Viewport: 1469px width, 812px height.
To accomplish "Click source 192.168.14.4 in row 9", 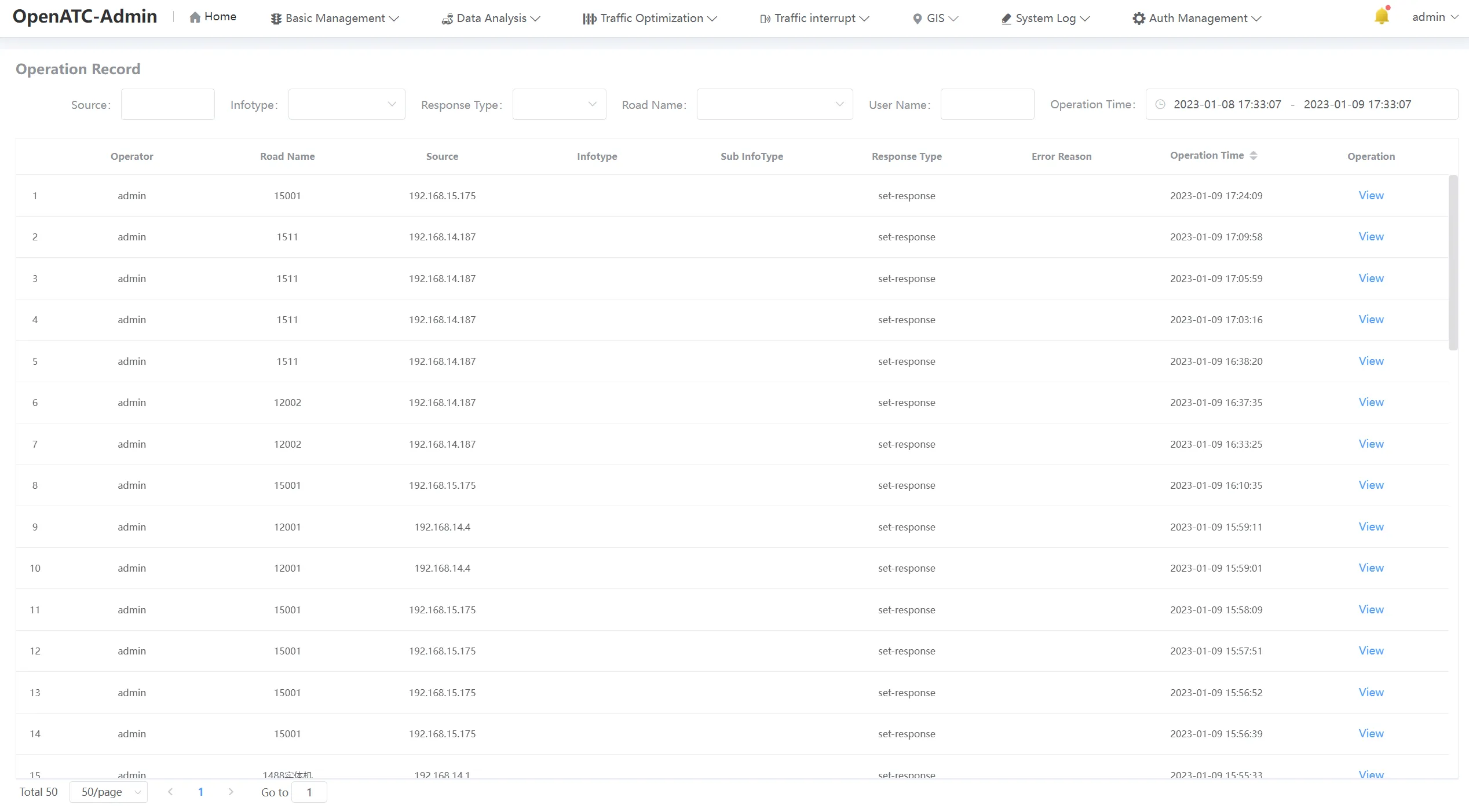I will (x=442, y=527).
